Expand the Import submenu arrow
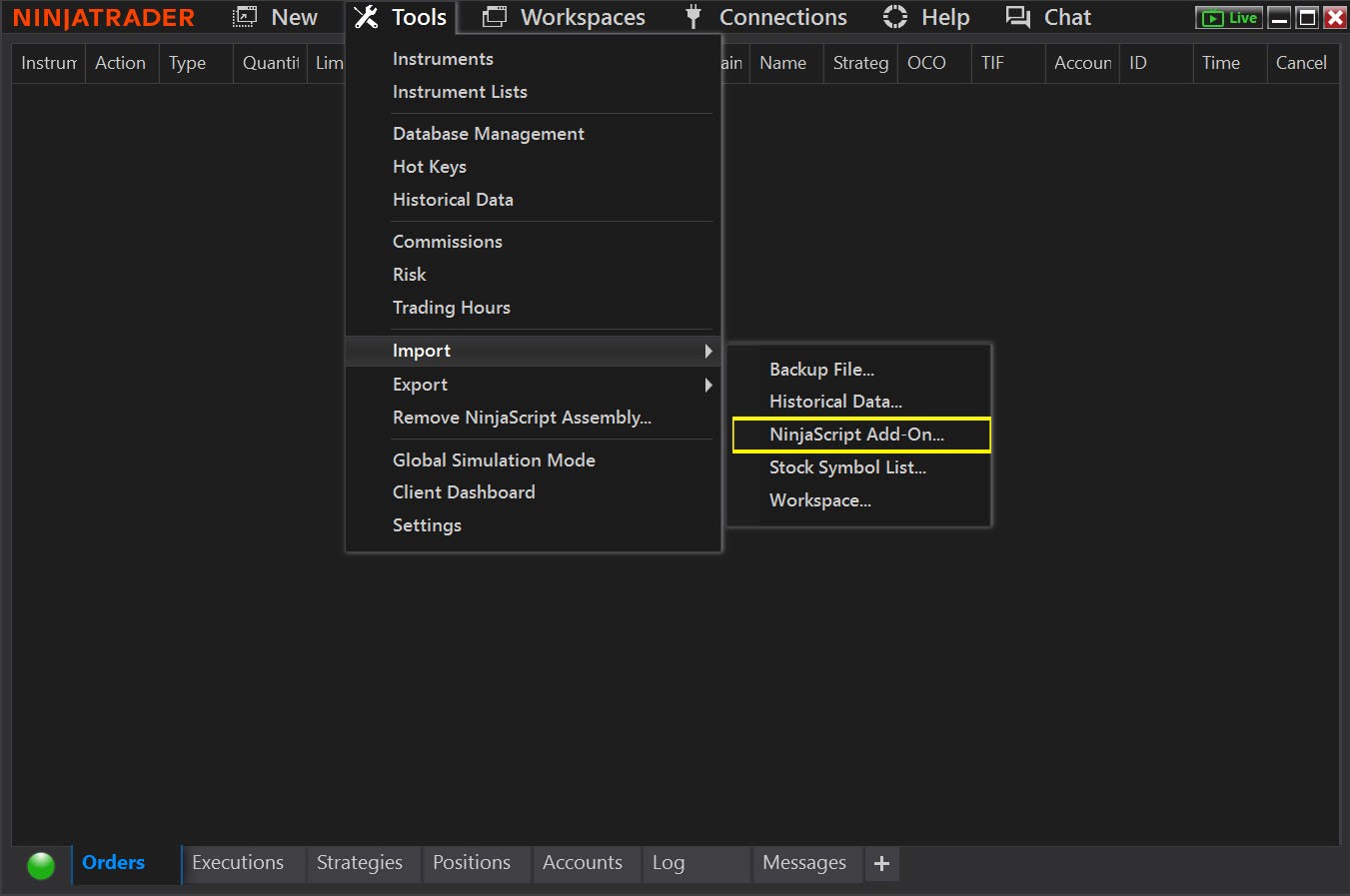This screenshot has width=1350, height=896. coord(707,351)
